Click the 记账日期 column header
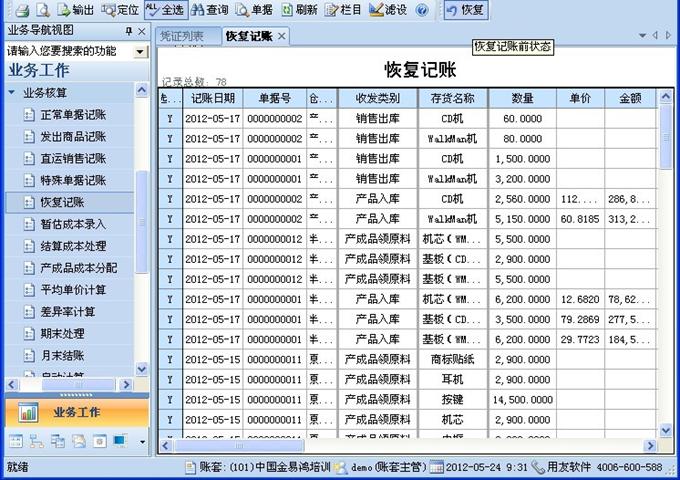Screen dimensions: 680x480 coord(213,98)
